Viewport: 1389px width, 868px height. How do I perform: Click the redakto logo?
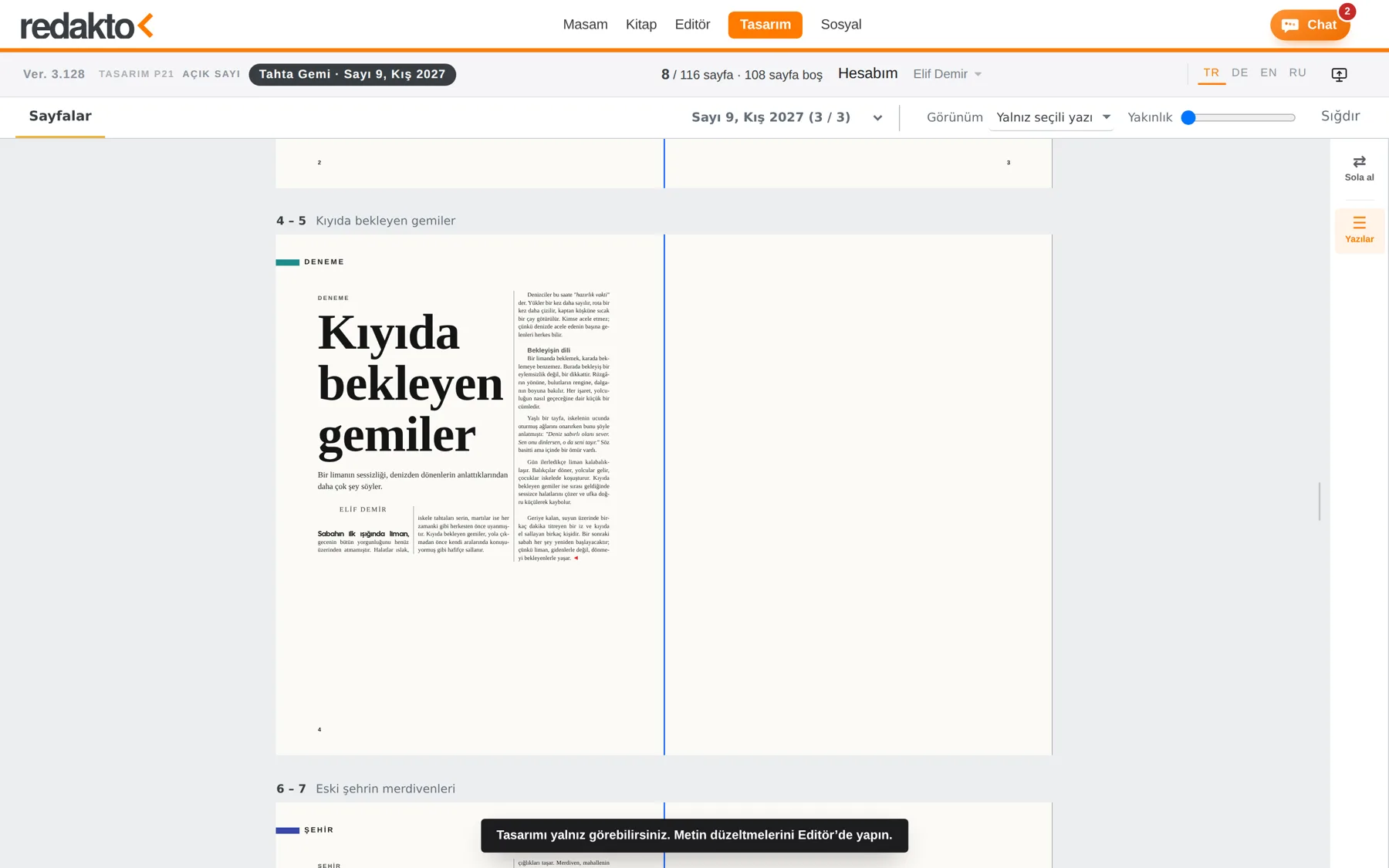pyautogui.click(x=86, y=25)
